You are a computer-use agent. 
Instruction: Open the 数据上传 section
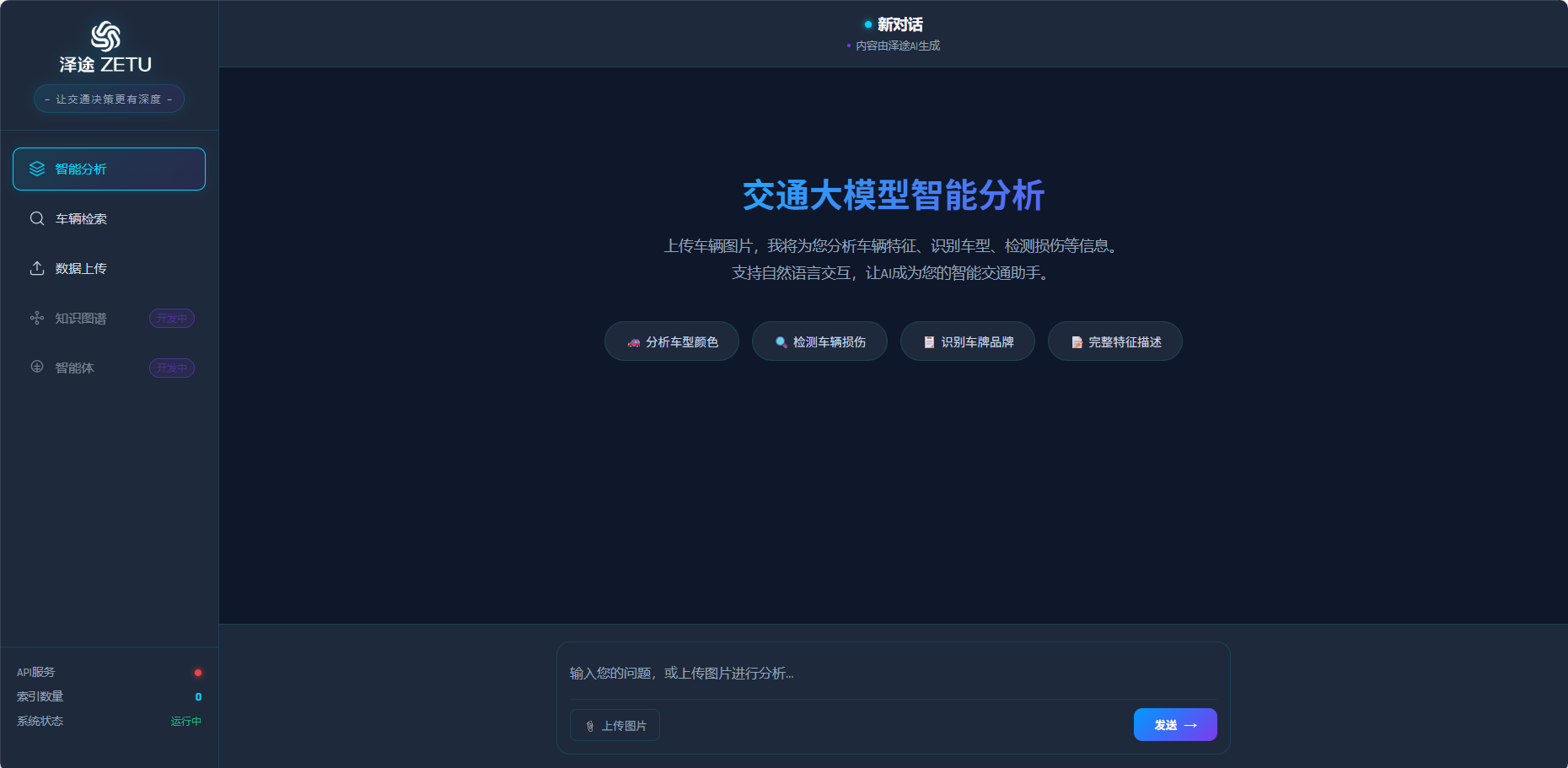(x=109, y=268)
